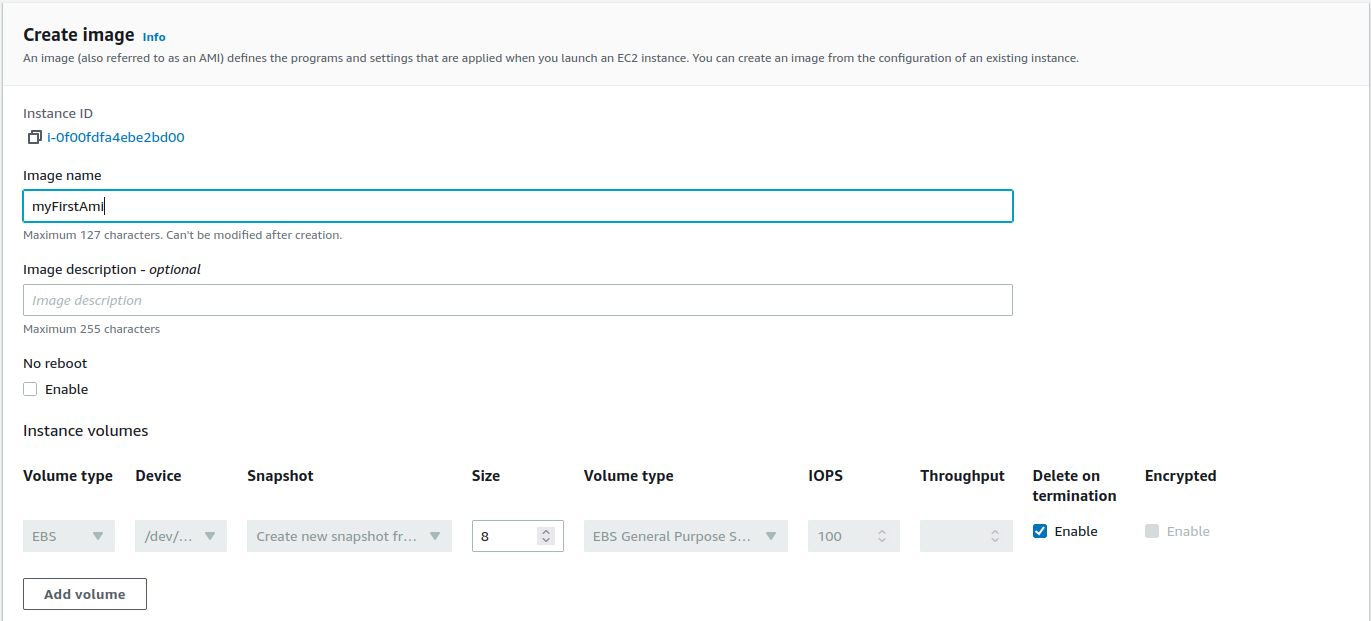Screen dimensions: 1371x621
Task: Click the copy Instance ID icon
Action: (x=34, y=138)
